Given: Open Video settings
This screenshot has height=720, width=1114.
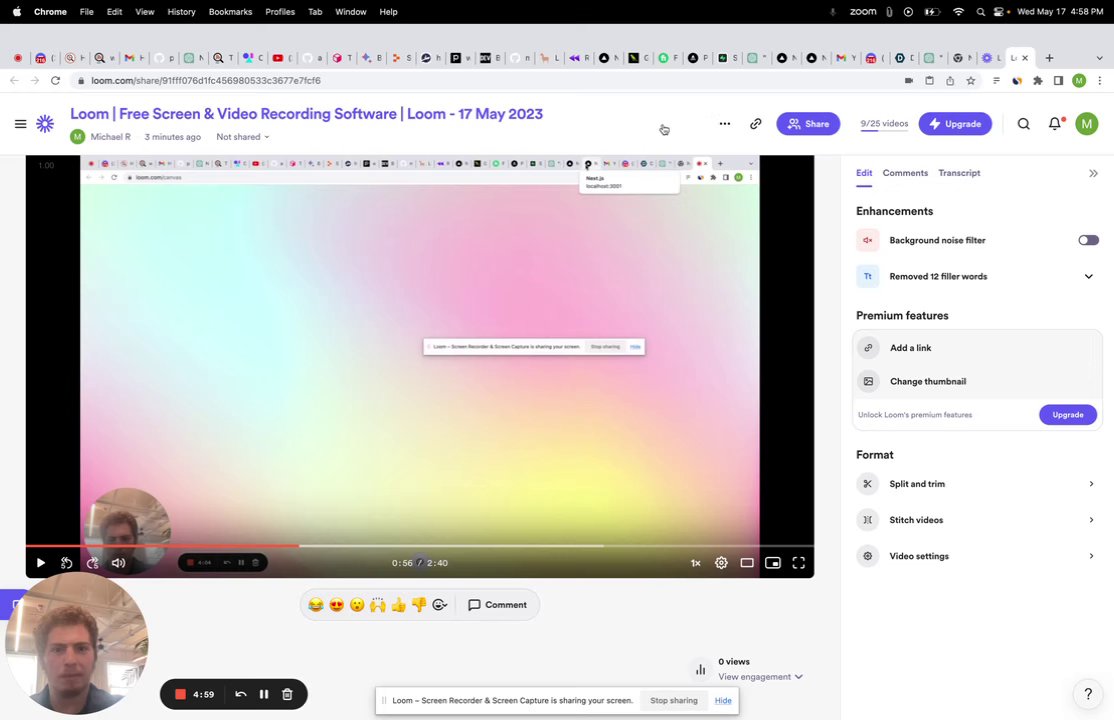Looking at the screenshot, I should (978, 557).
